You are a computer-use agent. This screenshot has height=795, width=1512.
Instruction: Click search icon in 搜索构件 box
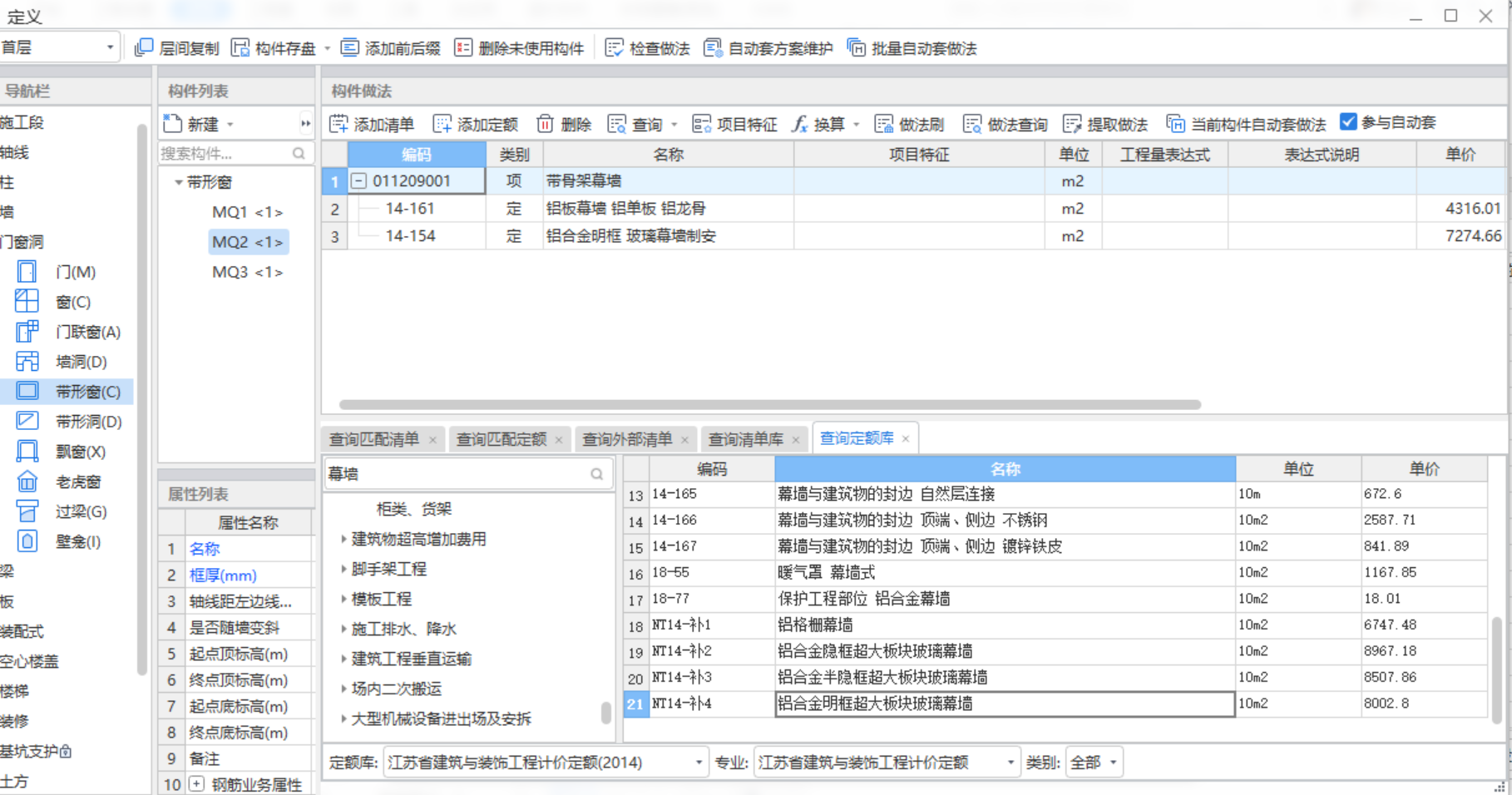coord(299,153)
